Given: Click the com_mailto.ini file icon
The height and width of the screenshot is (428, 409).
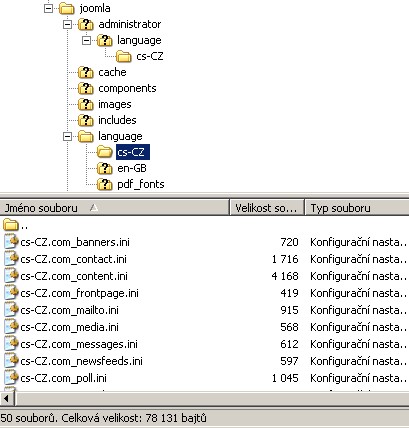Looking at the screenshot, I should point(11,310).
